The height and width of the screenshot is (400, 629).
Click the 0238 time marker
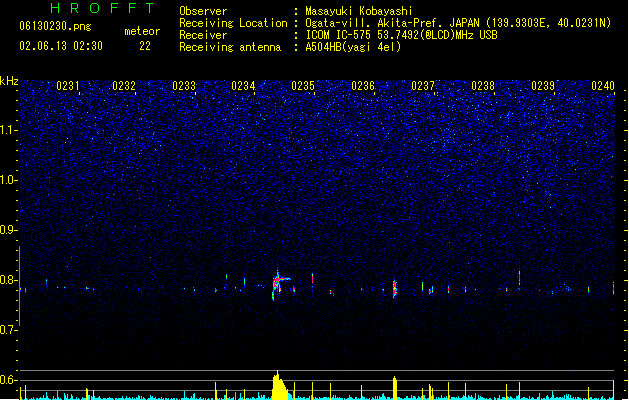point(483,86)
